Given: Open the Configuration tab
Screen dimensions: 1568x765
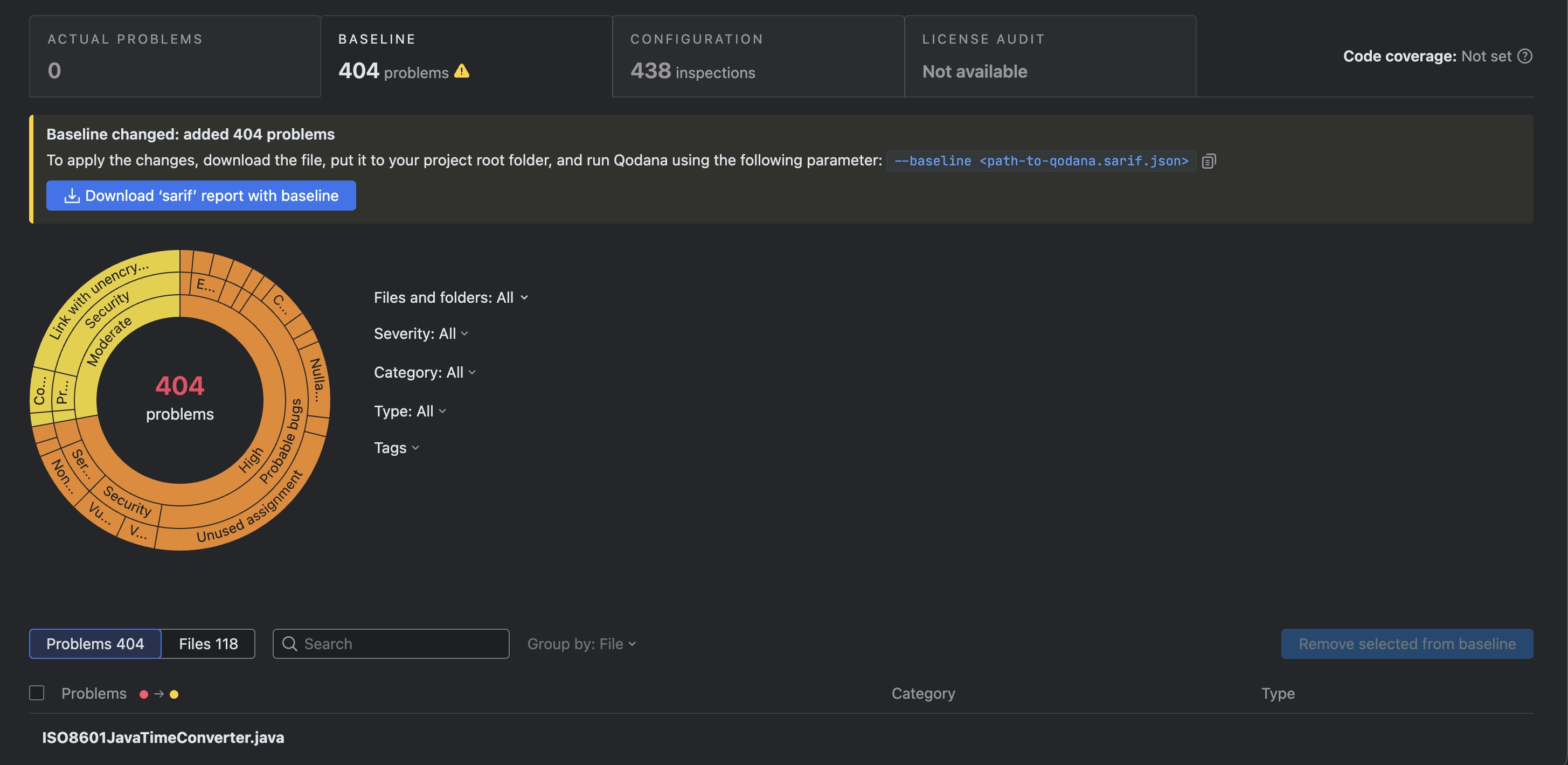Looking at the screenshot, I should pyautogui.click(x=758, y=56).
